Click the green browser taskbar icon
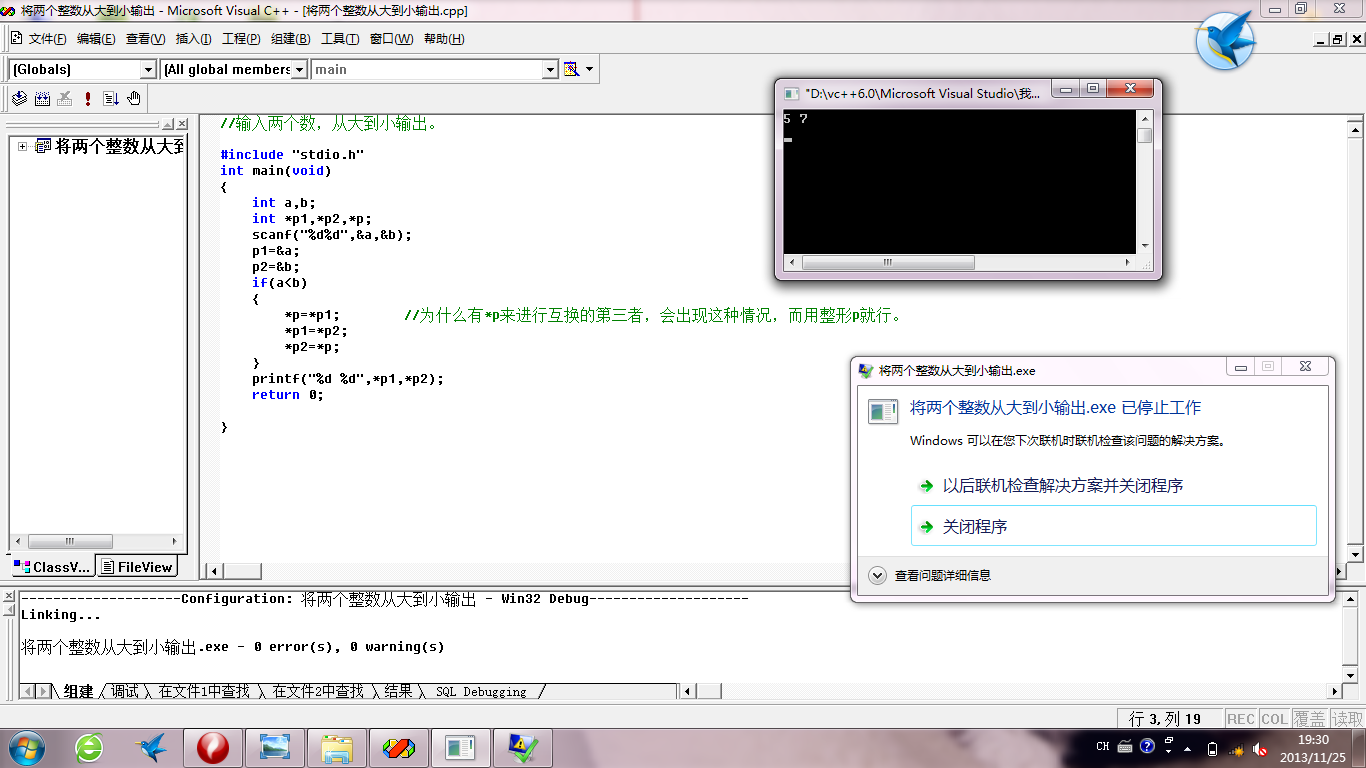1366x768 pixels. coord(89,747)
